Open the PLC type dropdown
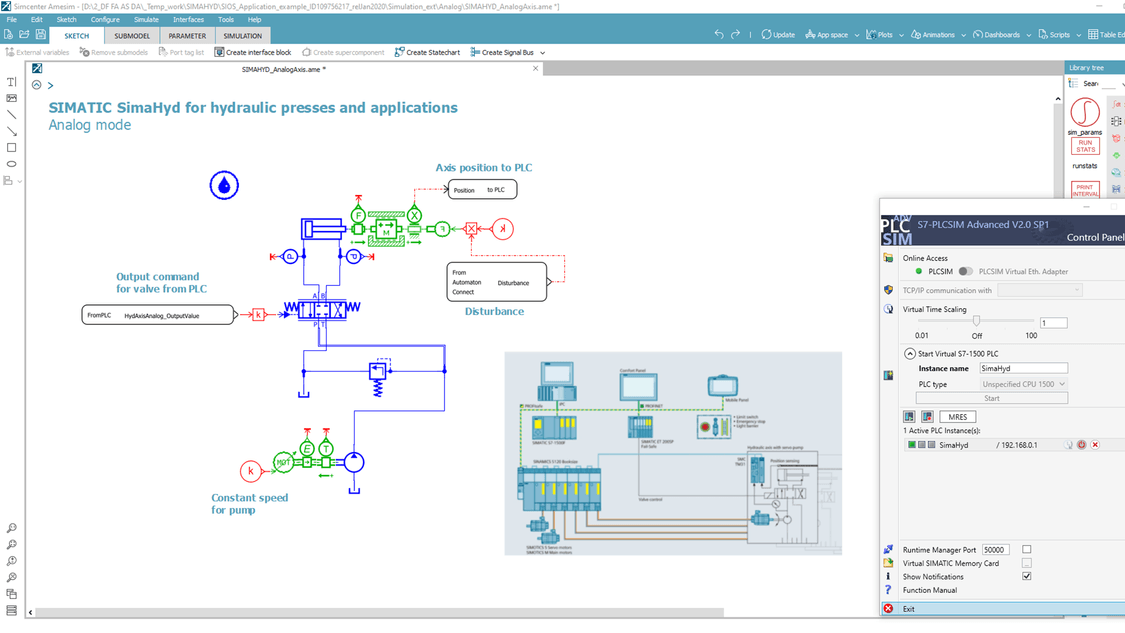Viewport: 1125px width, 633px height. (1023, 384)
